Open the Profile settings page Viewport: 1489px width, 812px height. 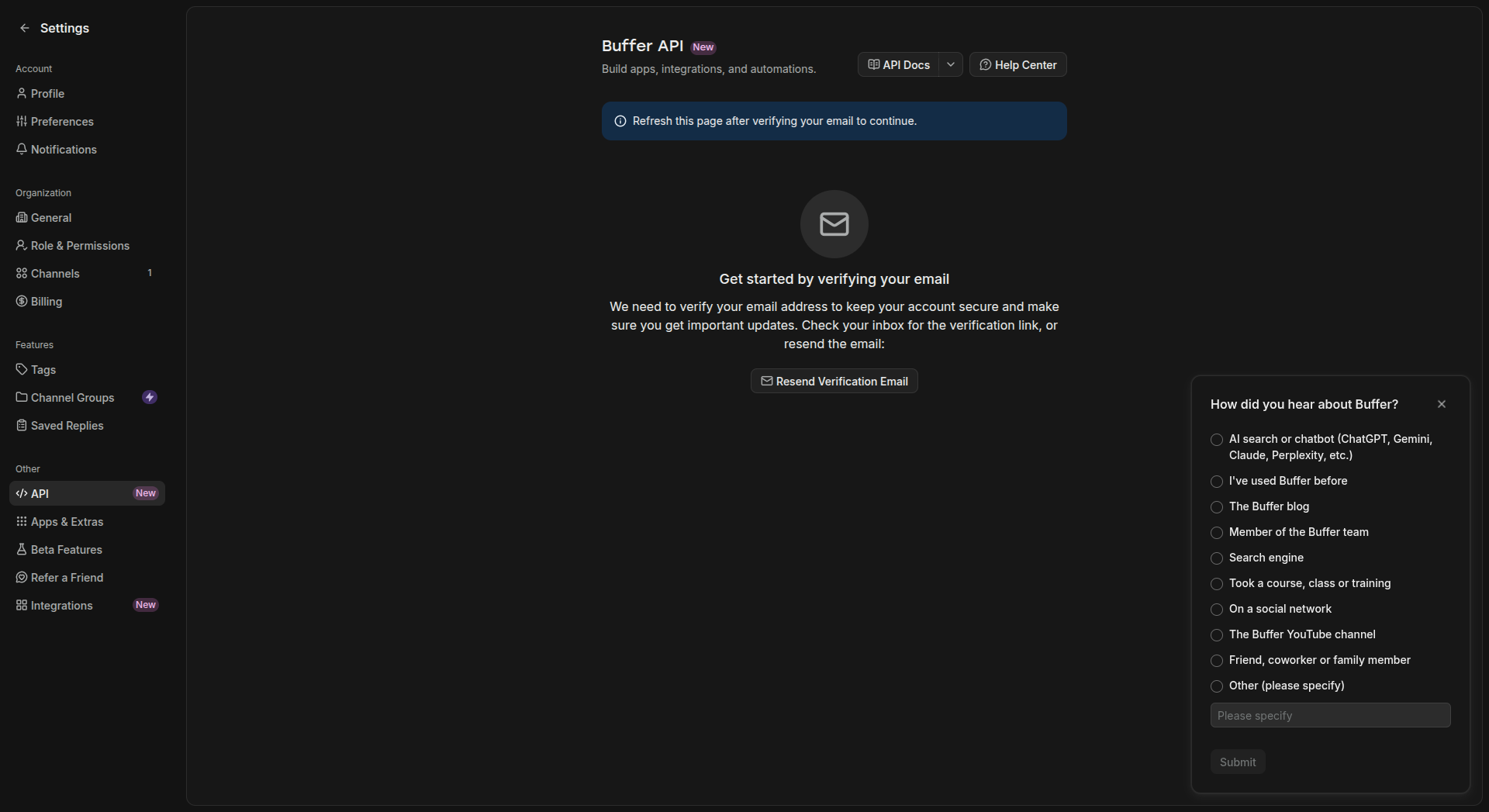coord(87,93)
